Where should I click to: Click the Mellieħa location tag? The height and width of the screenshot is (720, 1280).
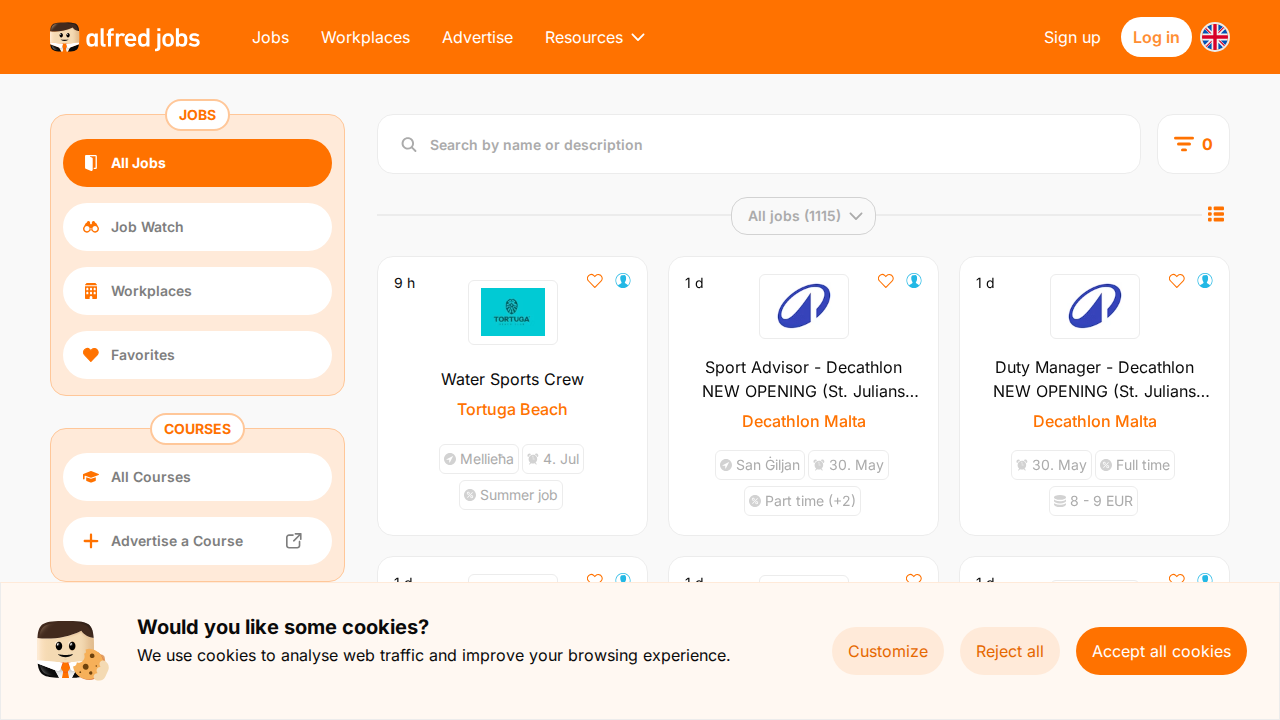coord(479,459)
